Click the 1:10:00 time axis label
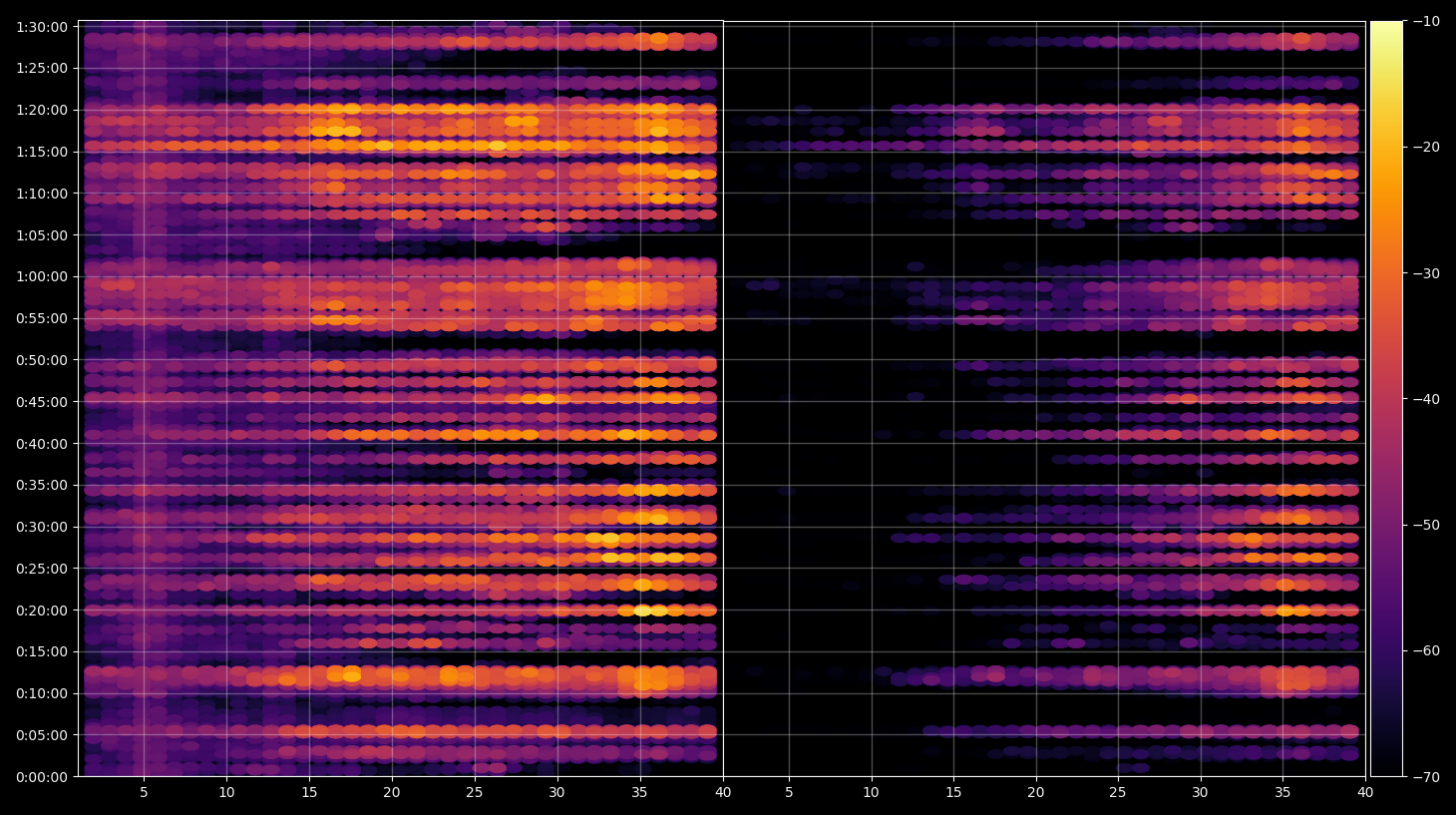Screen dimensions: 1456x815 pyautogui.click(x=42, y=194)
